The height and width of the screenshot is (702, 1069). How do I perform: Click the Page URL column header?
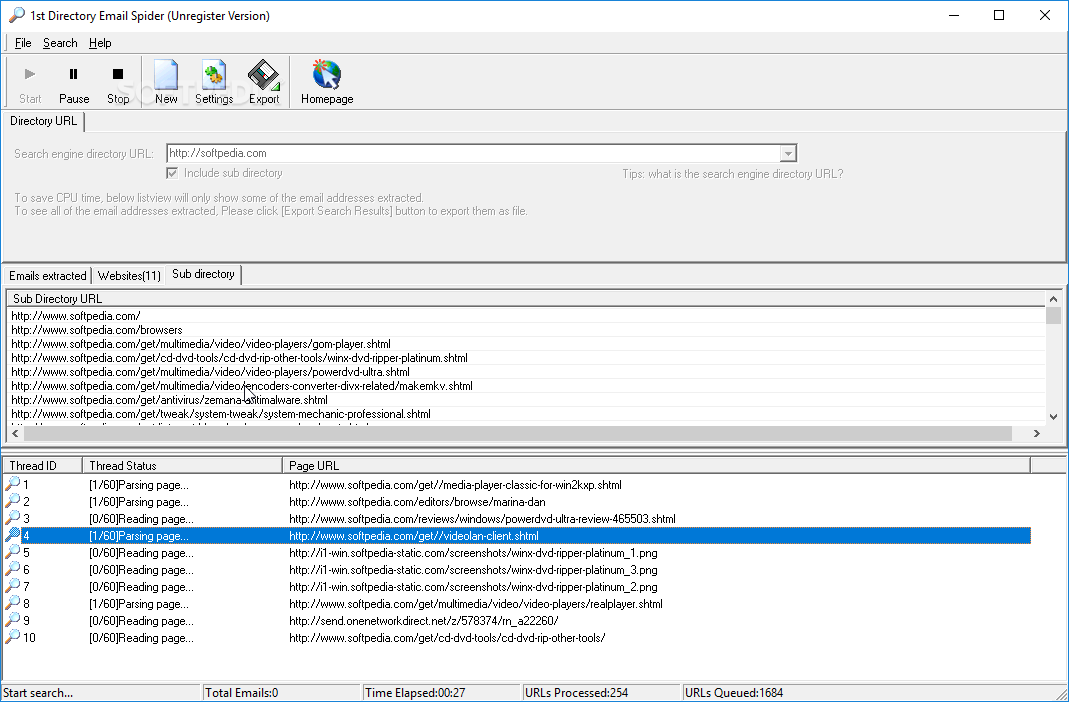tap(656, 466)
